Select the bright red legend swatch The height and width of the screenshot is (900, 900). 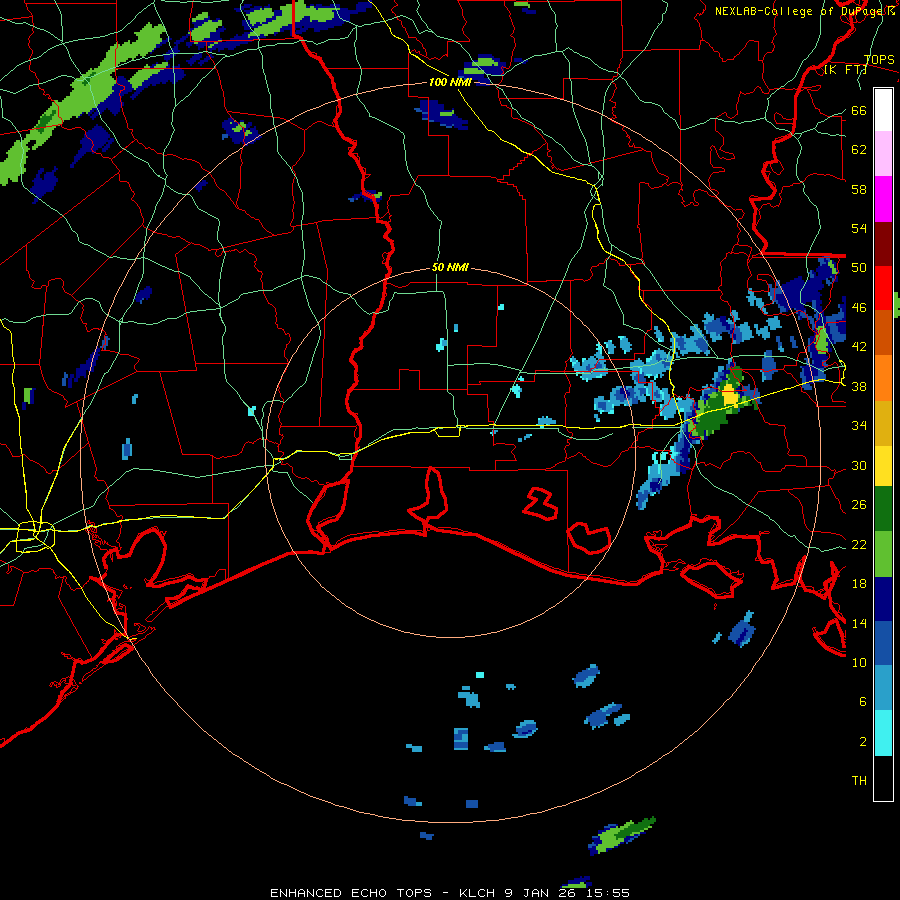(883, 288)
